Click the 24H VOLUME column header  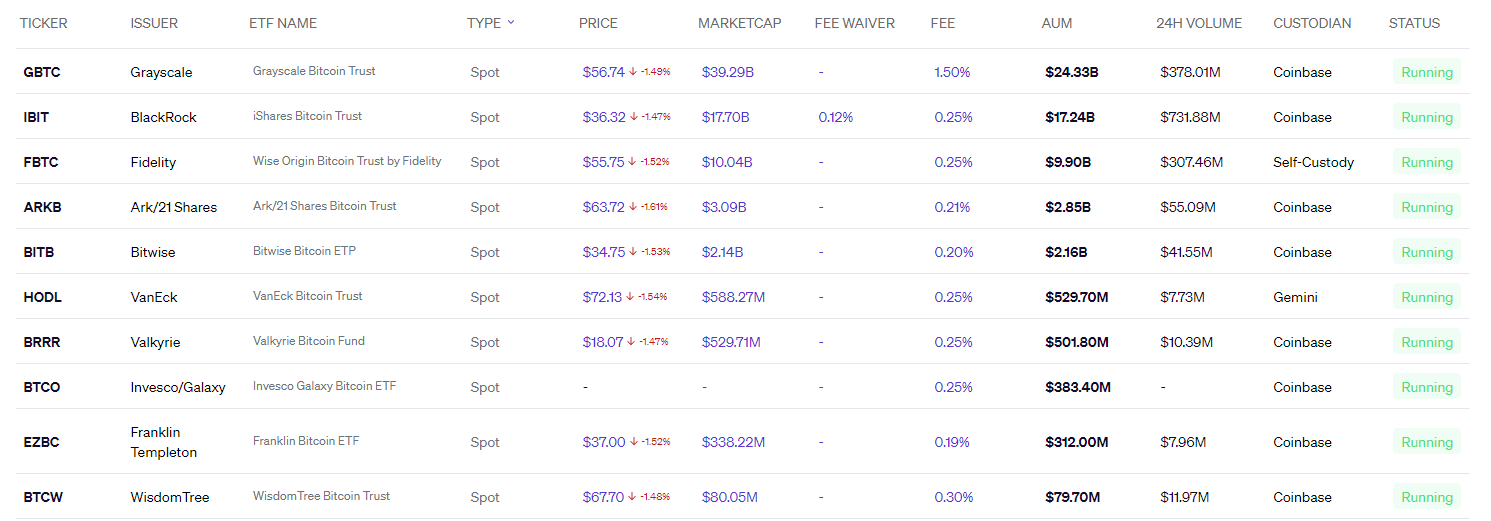click(x=1198, y=23)
